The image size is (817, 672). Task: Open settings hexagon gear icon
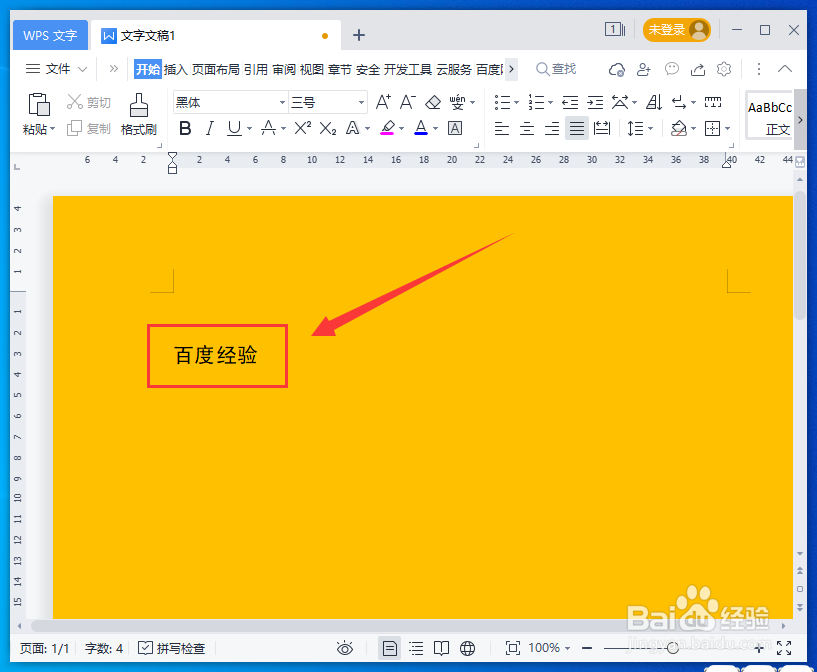coord(724,69)
